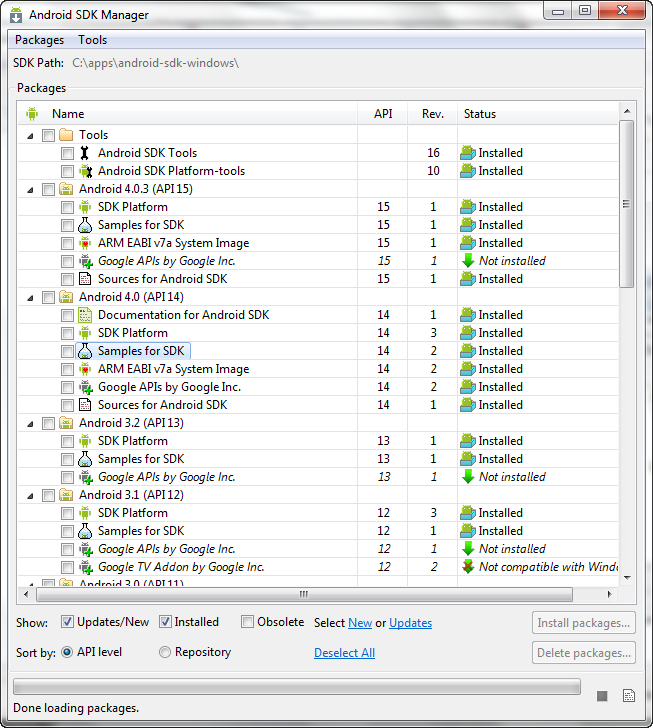
Task: Click the loading progress bar
Action: click(297, 687)
